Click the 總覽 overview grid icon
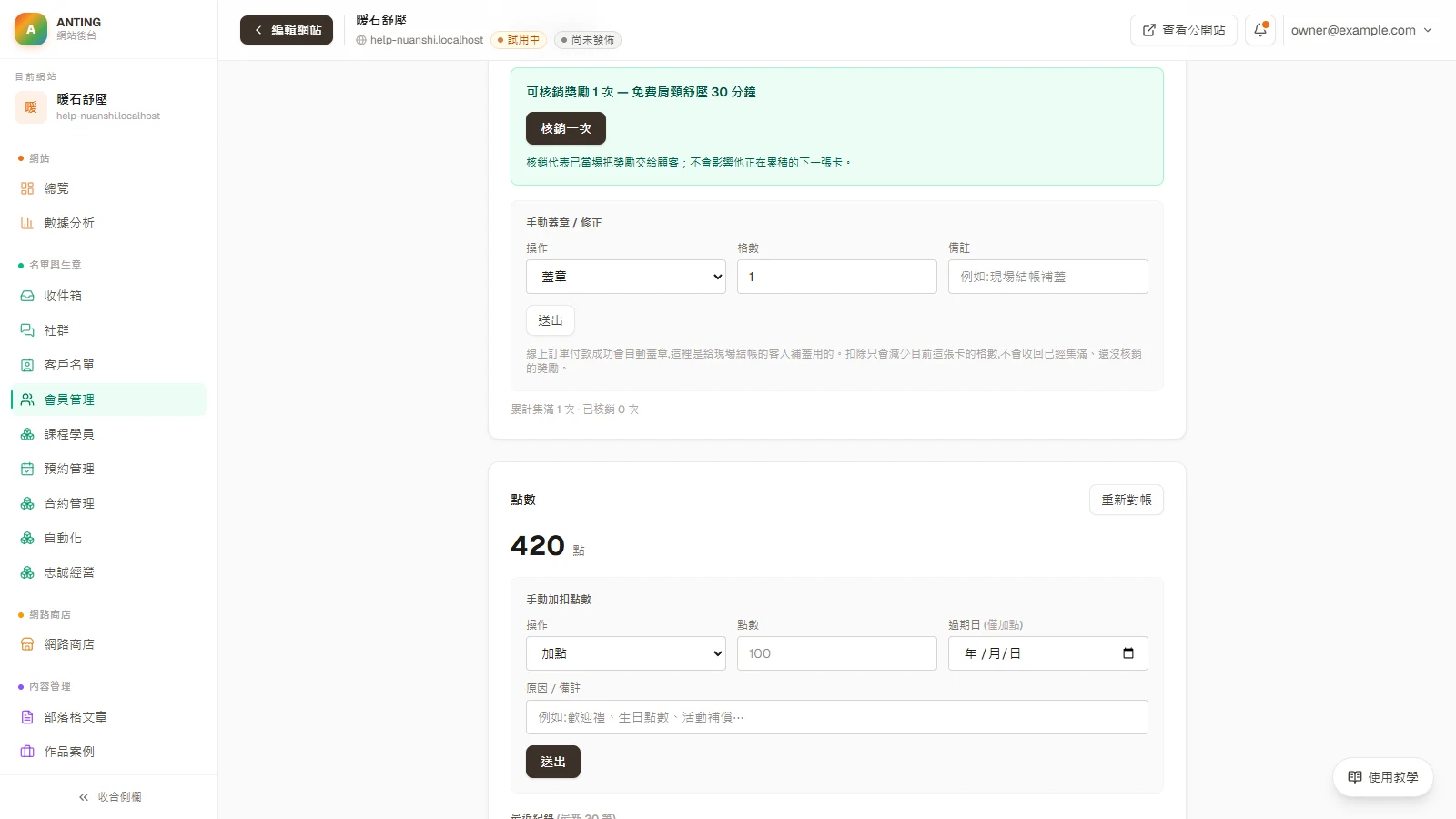This screenshot has width=1456, height=819. 27,188
